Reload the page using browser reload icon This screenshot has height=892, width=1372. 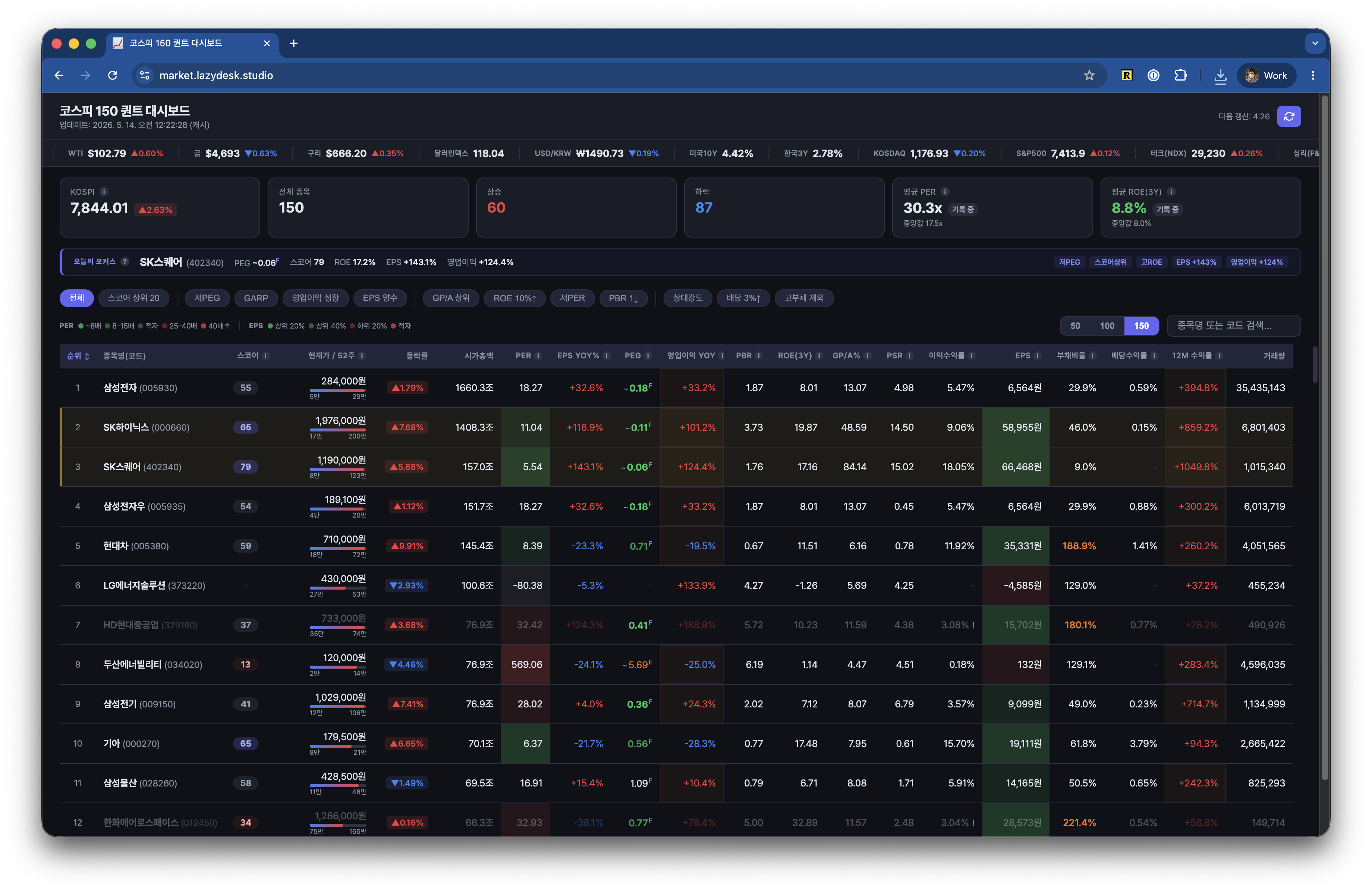tap(113, 76)
